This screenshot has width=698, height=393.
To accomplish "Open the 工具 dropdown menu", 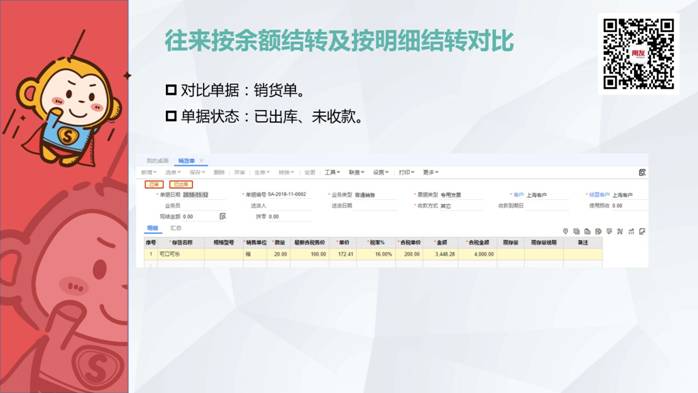I will point(332,172).
